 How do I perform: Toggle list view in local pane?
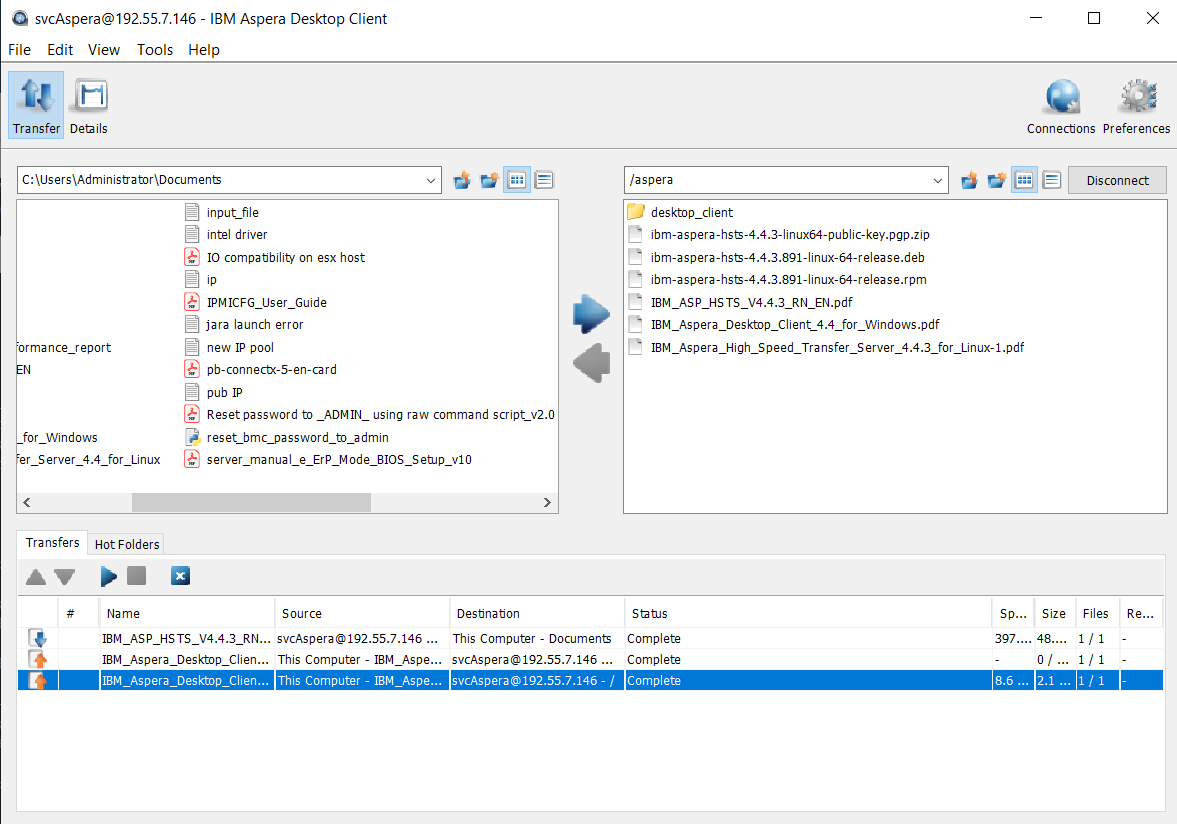coord(517,180)
